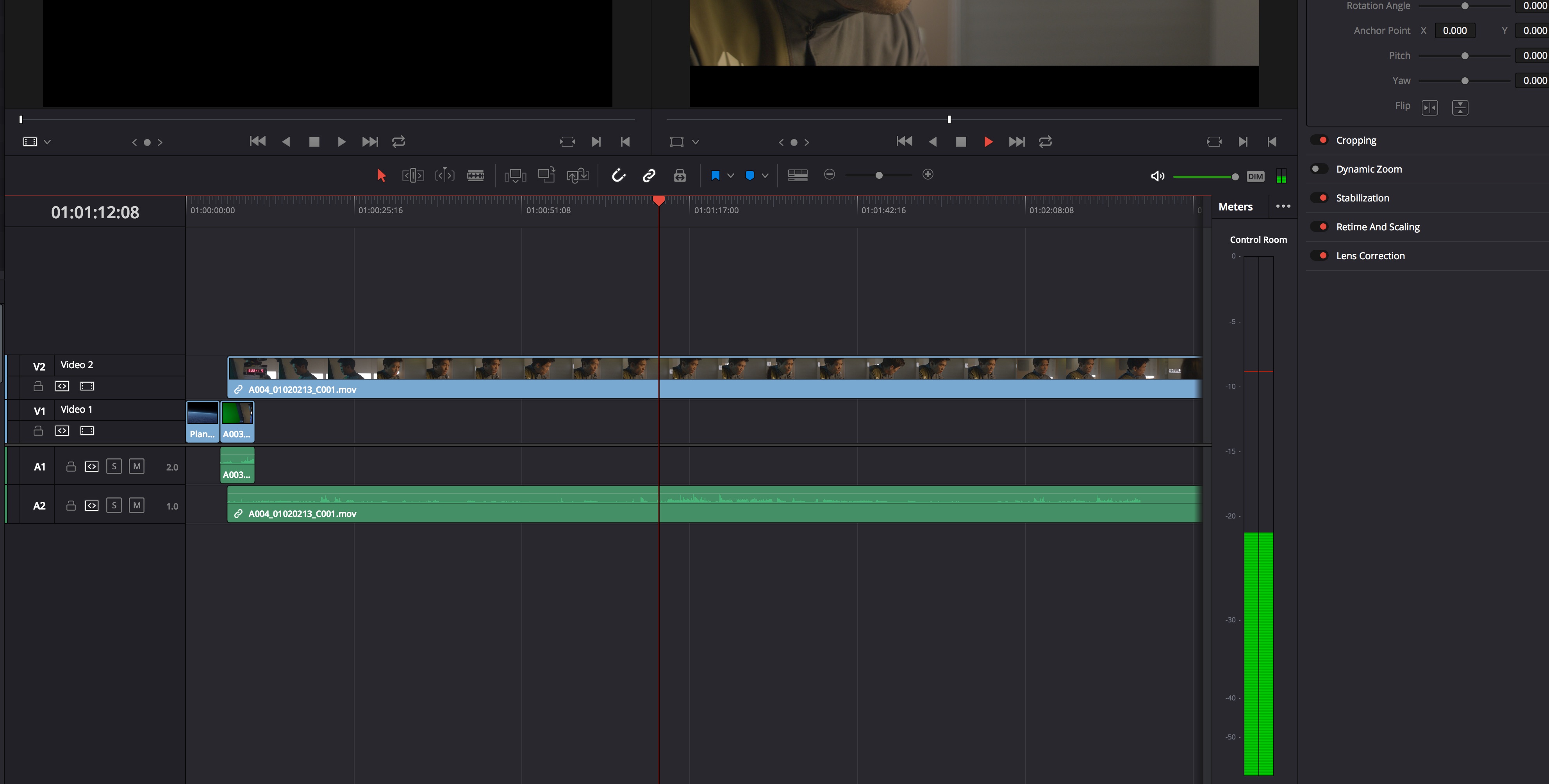Enable the Cropping toggle
The height and width of the screenshot is (784, 1549).
tap(1319, 140)
